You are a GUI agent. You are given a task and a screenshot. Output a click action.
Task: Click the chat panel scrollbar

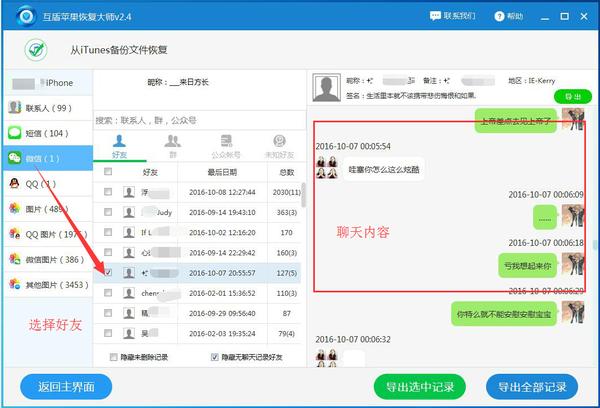pyautogui.click(x=595, y=245)
